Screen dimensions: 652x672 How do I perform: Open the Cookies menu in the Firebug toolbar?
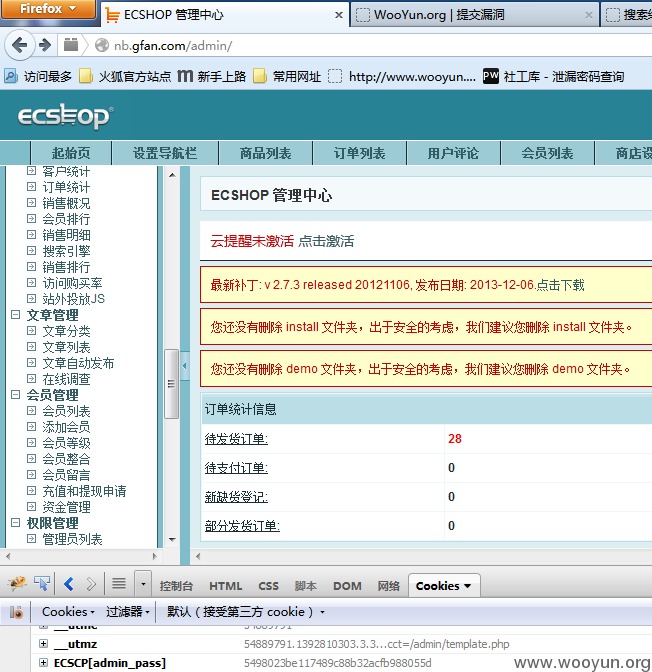tap(68, 612)
